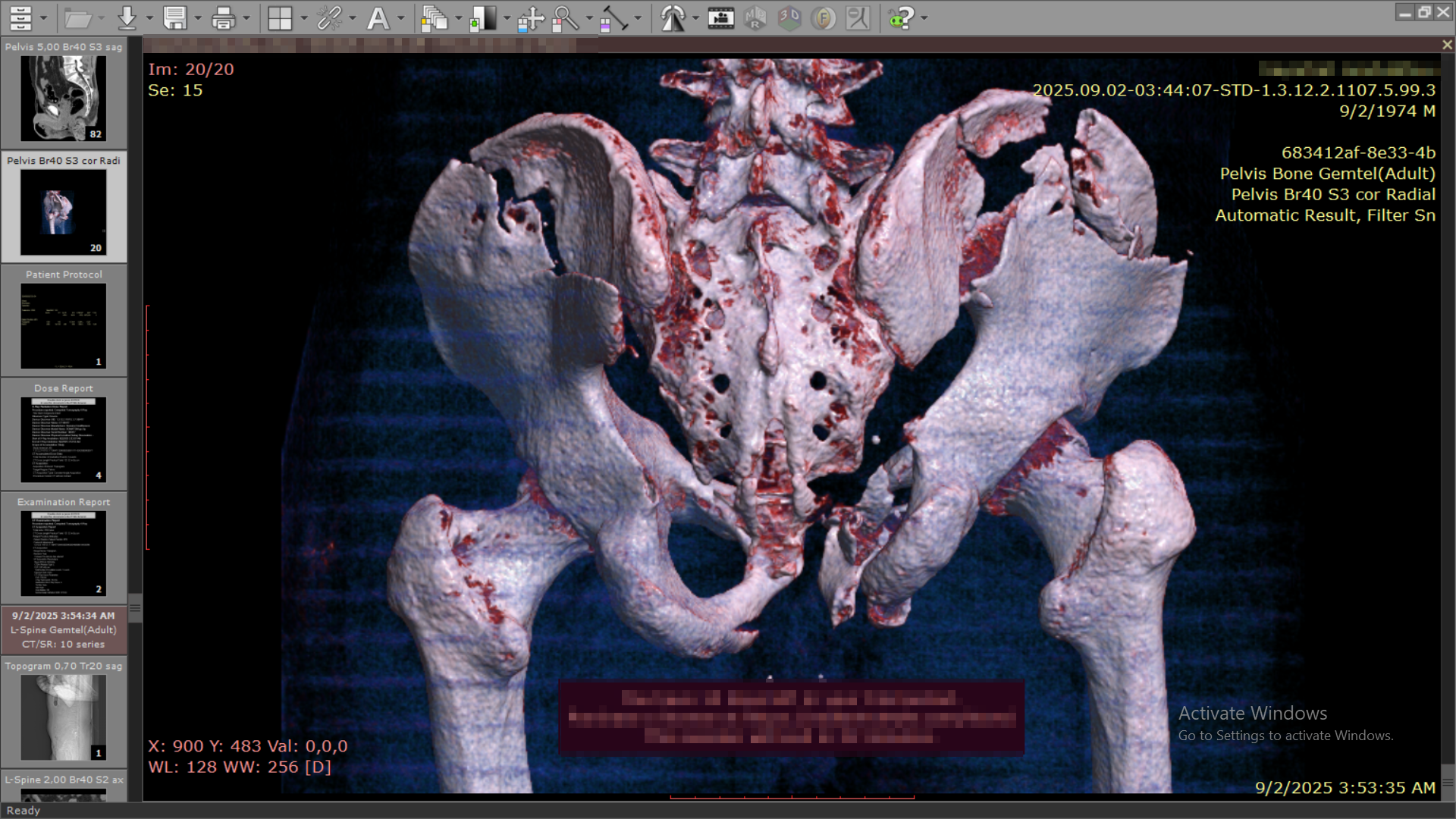Expand the open folder dropdown arrow
The height and width of the screenshot is (819, 1456).
click(101, 18)
